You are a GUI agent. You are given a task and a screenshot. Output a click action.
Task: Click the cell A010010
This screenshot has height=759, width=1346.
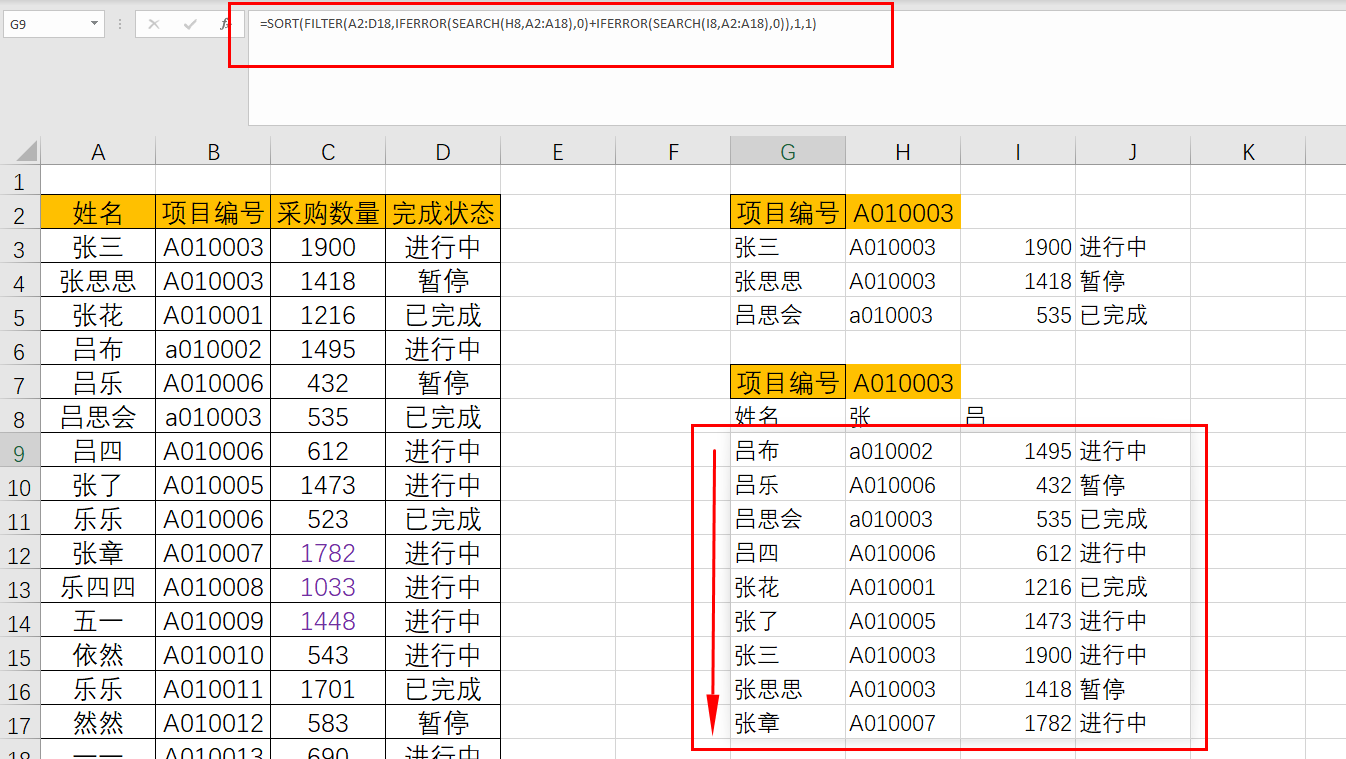click(x=213, y=655)
